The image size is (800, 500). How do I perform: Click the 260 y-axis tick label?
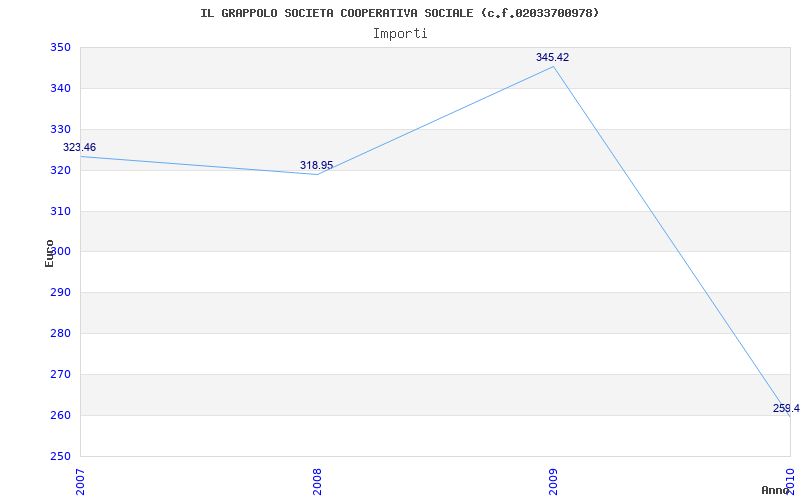coord(60,415)
